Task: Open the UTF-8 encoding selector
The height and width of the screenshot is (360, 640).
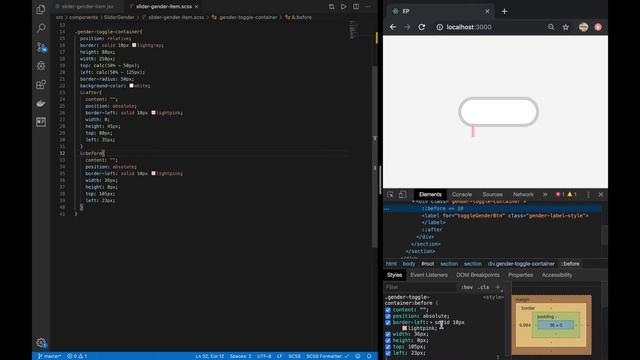Action: point(264,356)
